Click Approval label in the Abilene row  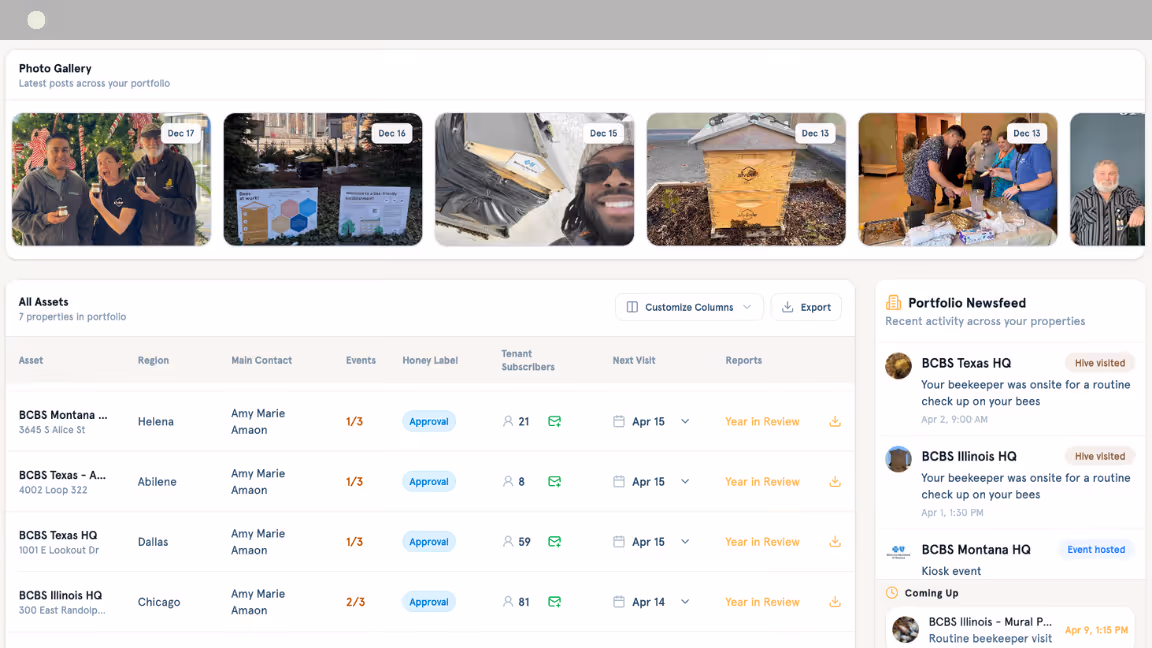429,482
